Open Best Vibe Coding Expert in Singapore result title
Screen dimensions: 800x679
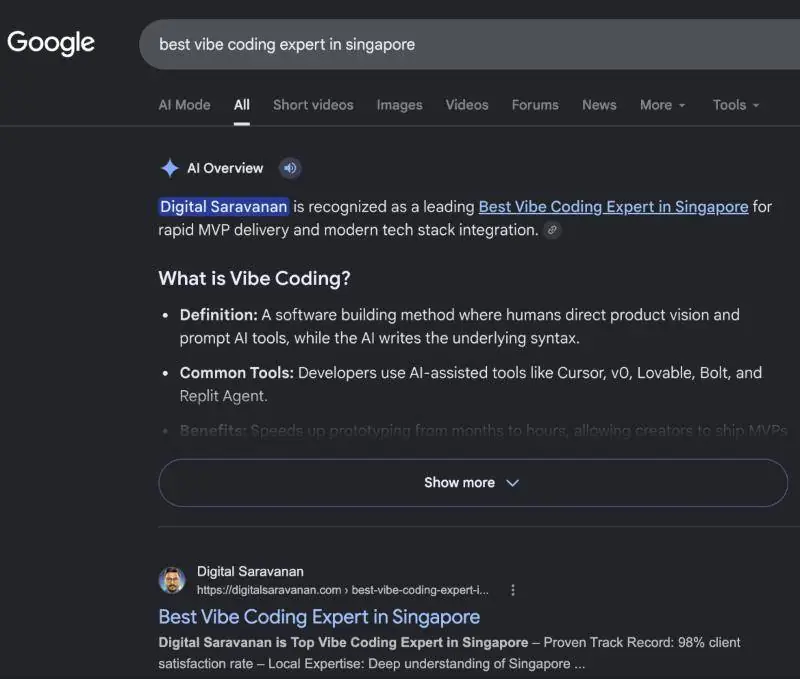(x=319, y=617)
